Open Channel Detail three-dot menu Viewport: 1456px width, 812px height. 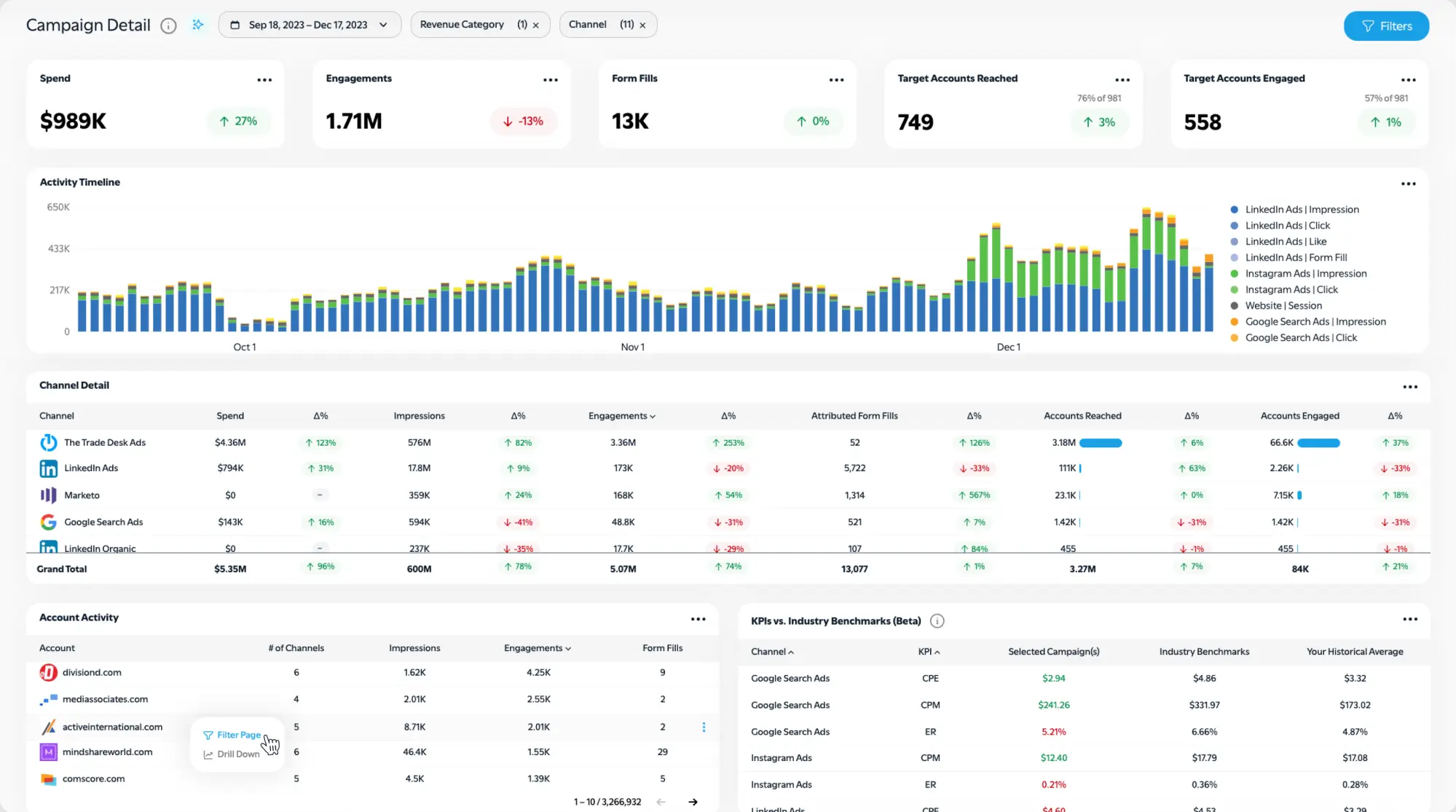click(x=1409, y=387)
